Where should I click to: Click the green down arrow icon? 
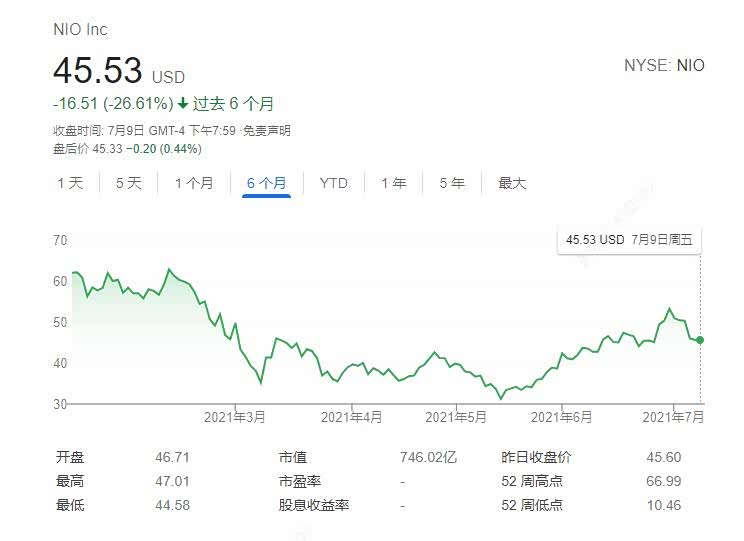tap(183, 103)
